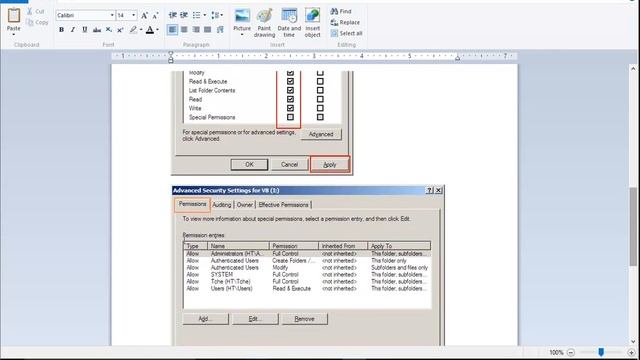Image resolution: width=640 pixels, height=360 pixels.
Task: Click the right indent marker on ruler
Action: coord(458,58)
